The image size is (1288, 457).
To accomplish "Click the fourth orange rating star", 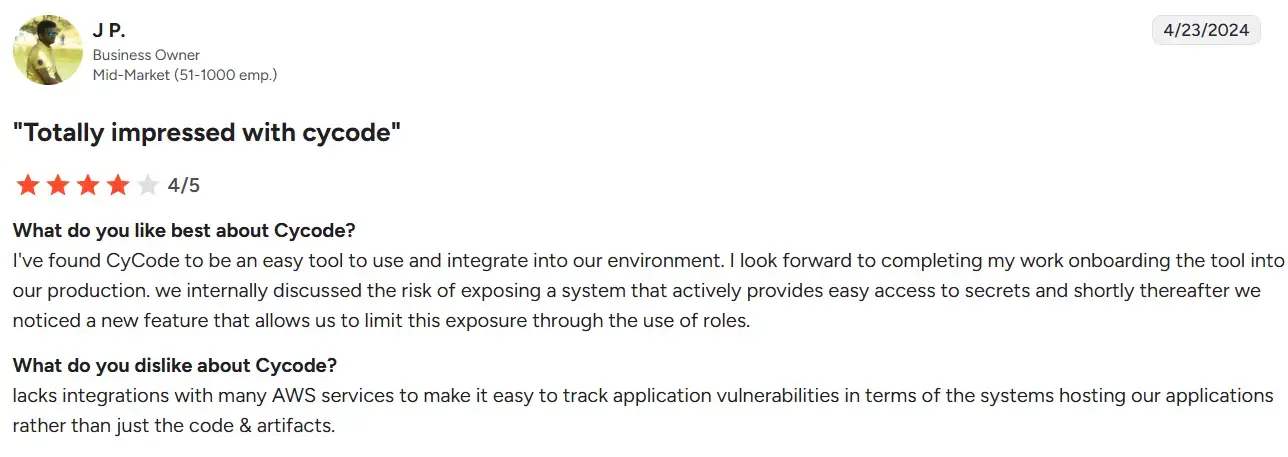I will click(118, 185).
